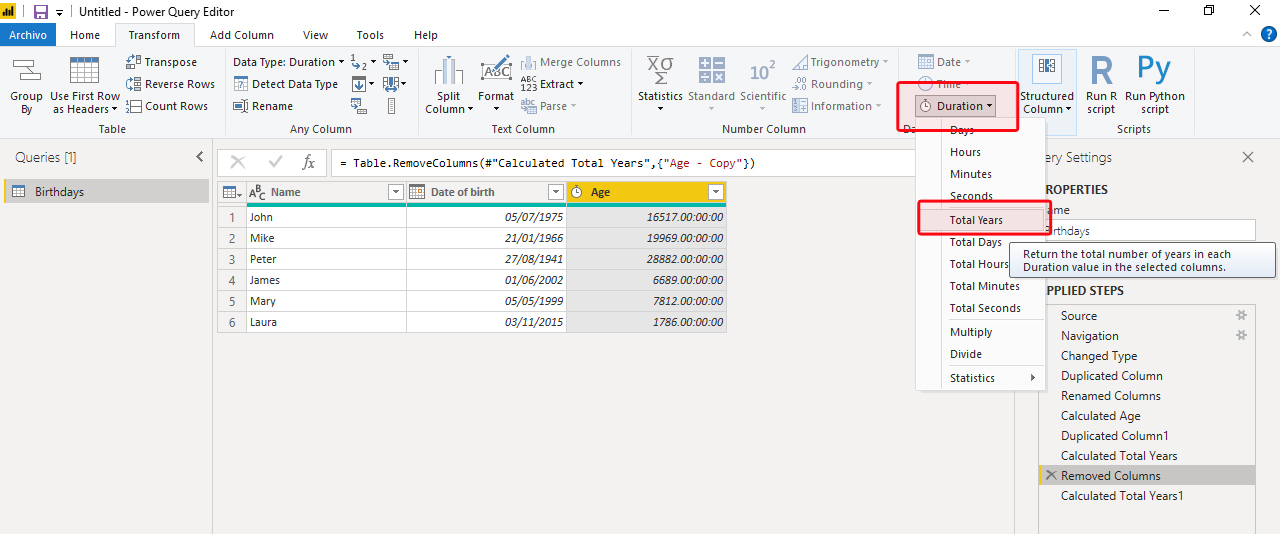Switch to the Tools tab
The image size is (1280, 534).
(x=370, y=35)
